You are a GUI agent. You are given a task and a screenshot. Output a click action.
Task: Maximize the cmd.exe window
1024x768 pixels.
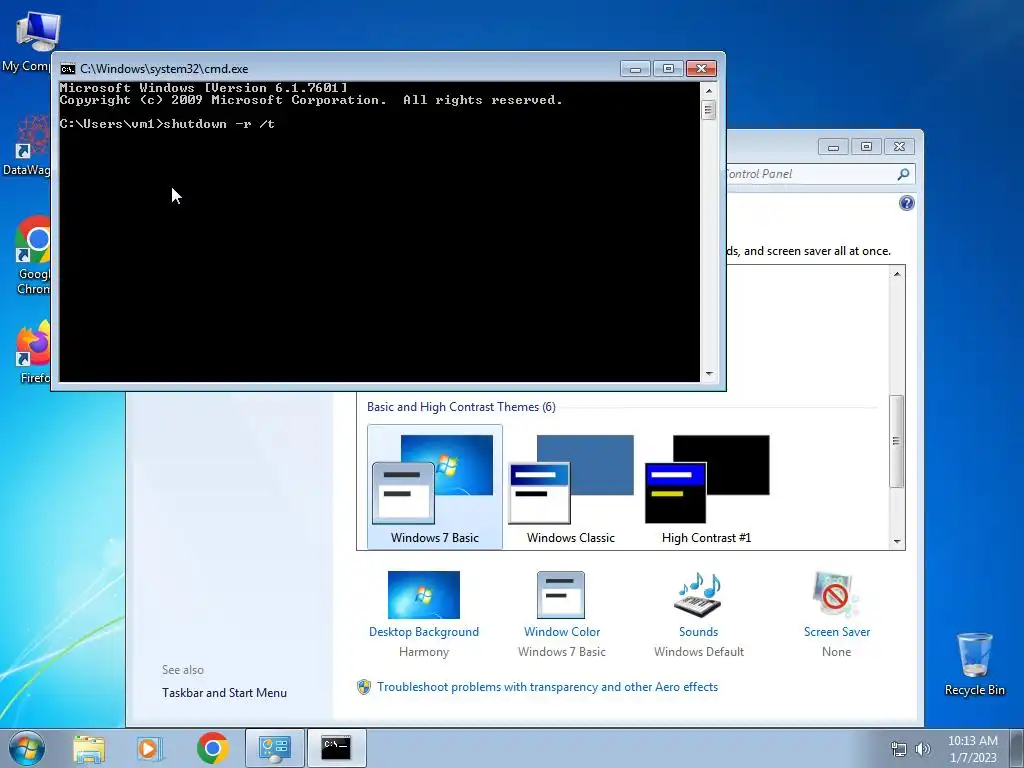coord(668,69)
